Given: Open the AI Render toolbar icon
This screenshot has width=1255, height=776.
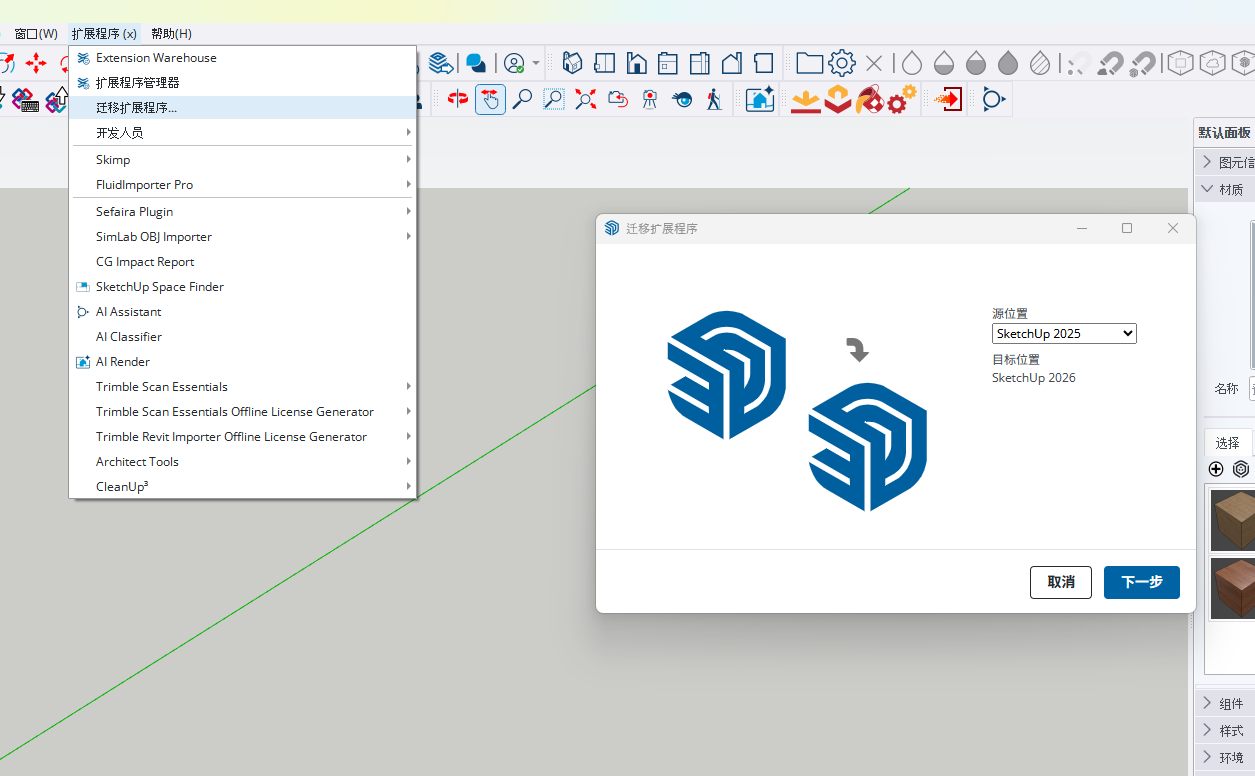Looking at the screenshot, I should [x=760, y=99].
